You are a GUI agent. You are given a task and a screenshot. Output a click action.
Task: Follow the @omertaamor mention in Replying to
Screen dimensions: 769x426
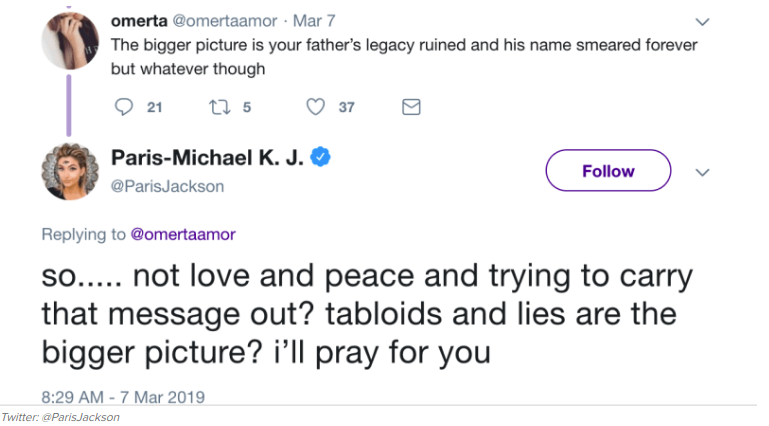(183, 234)
